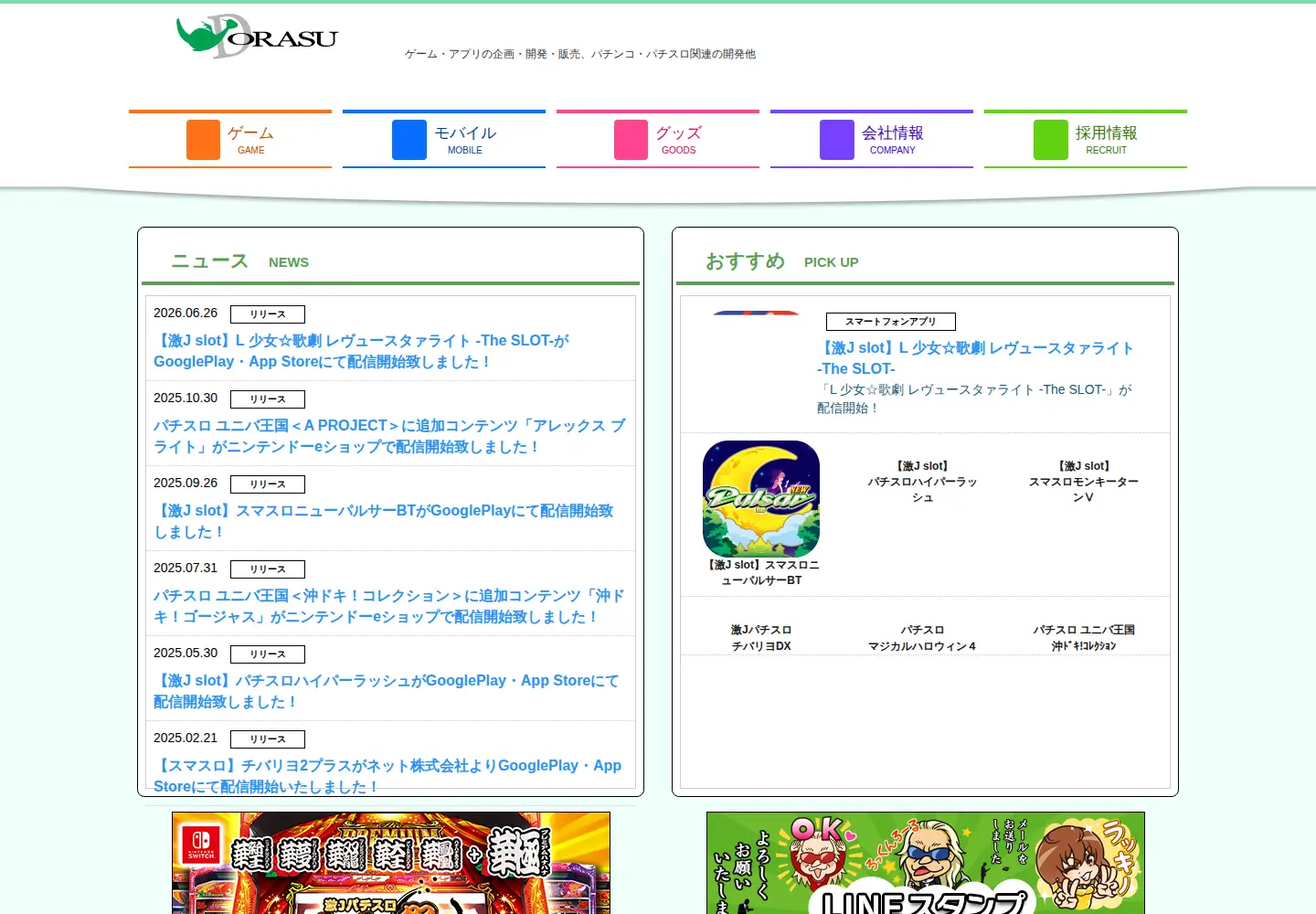The image size is (1316, 914).
Task: Open the 【激J slot】スマスロモンキーターンV pick-up item
Action: 1084,482
